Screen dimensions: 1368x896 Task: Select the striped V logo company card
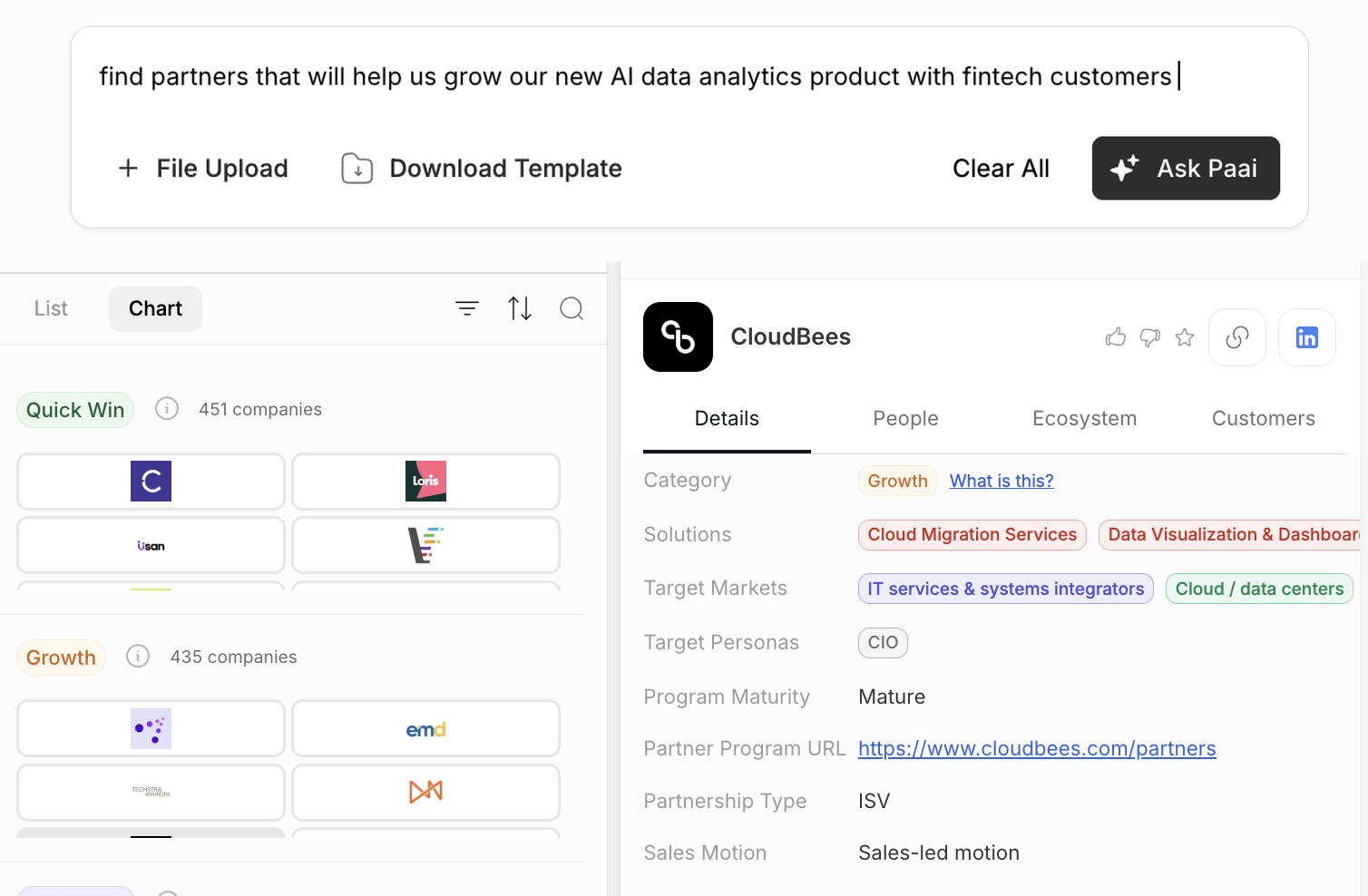click(x=425, y=545)
